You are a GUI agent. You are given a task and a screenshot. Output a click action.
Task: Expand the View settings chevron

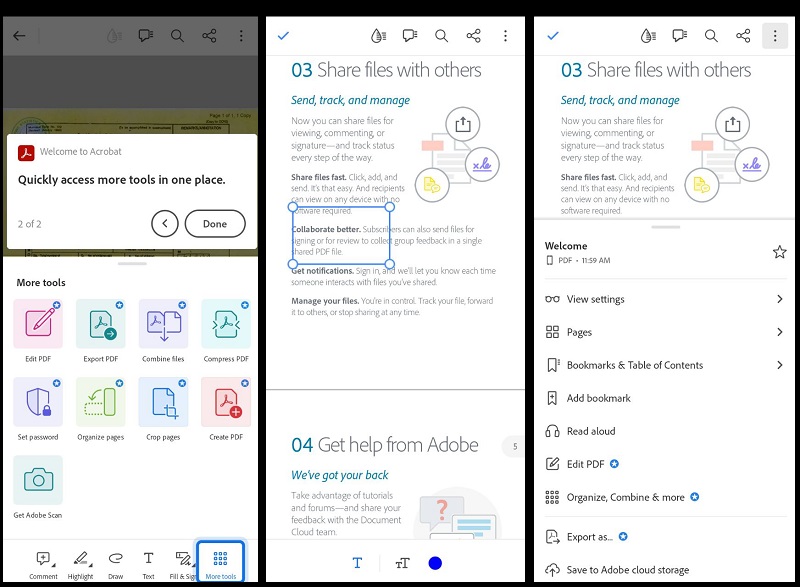[x=780, y=299]
